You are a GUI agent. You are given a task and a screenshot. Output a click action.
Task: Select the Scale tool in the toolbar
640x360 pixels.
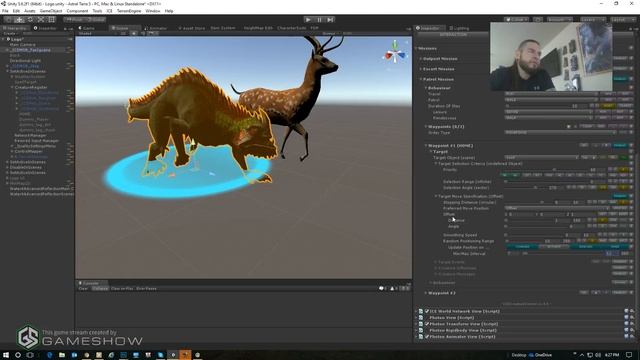coord(41,19)
